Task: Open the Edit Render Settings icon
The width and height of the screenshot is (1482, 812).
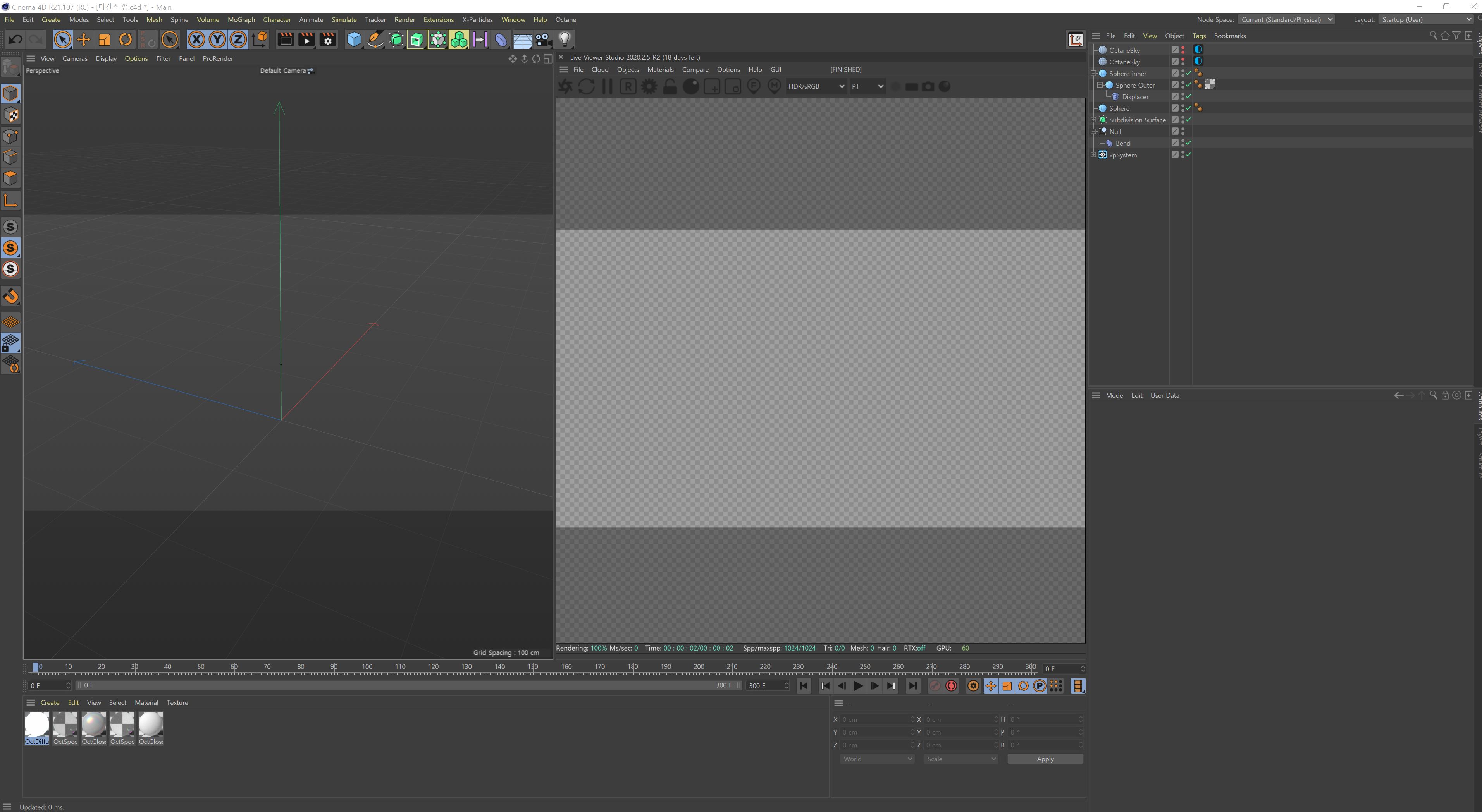Action: (x=328, y=39)
